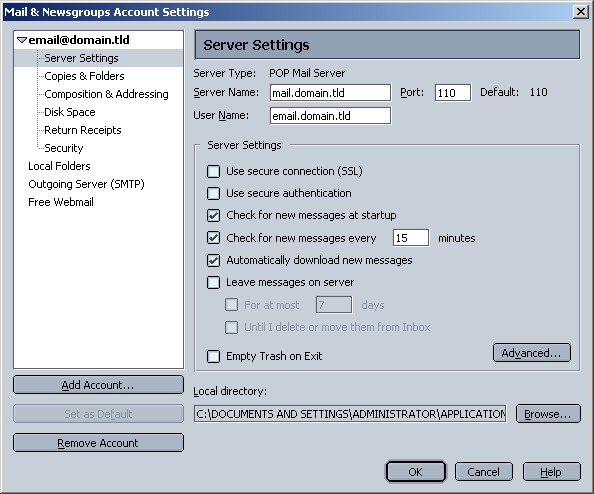Open the Advanced server settings
The height and width of the screenshot is (494, 594).
tap(531, 353)
